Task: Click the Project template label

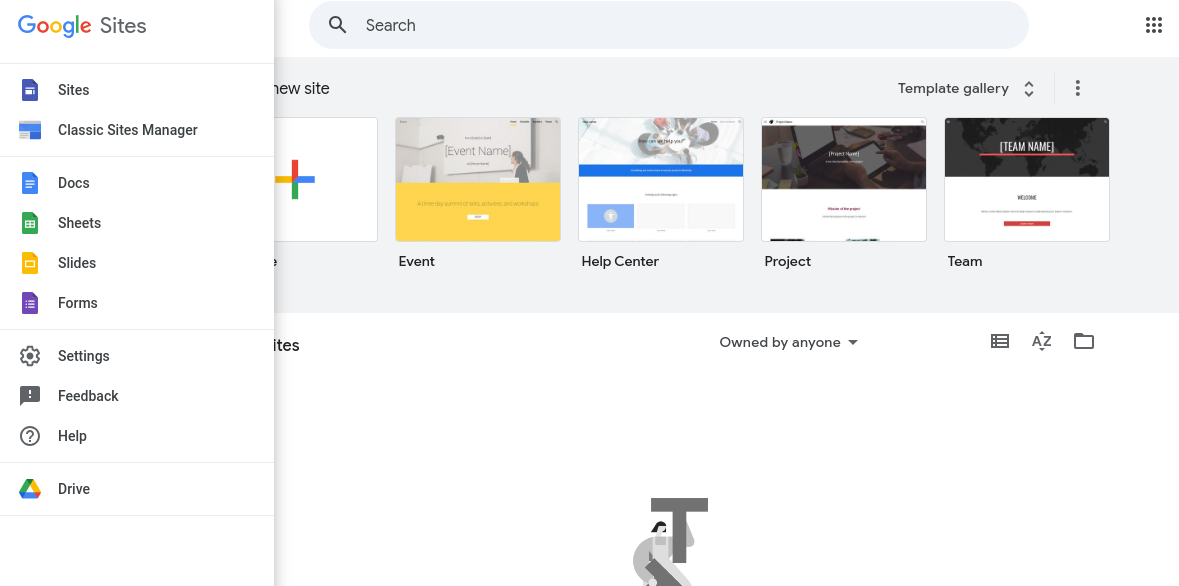Action: click(787, 262)
